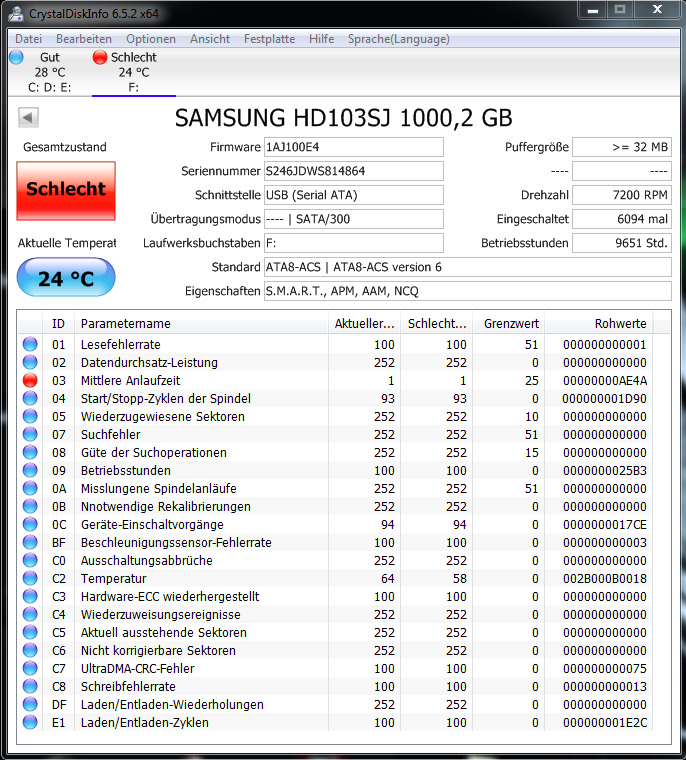Select the Mittlere Anlaufzeit parameter name
686x760 pixels.
point(130,380)
